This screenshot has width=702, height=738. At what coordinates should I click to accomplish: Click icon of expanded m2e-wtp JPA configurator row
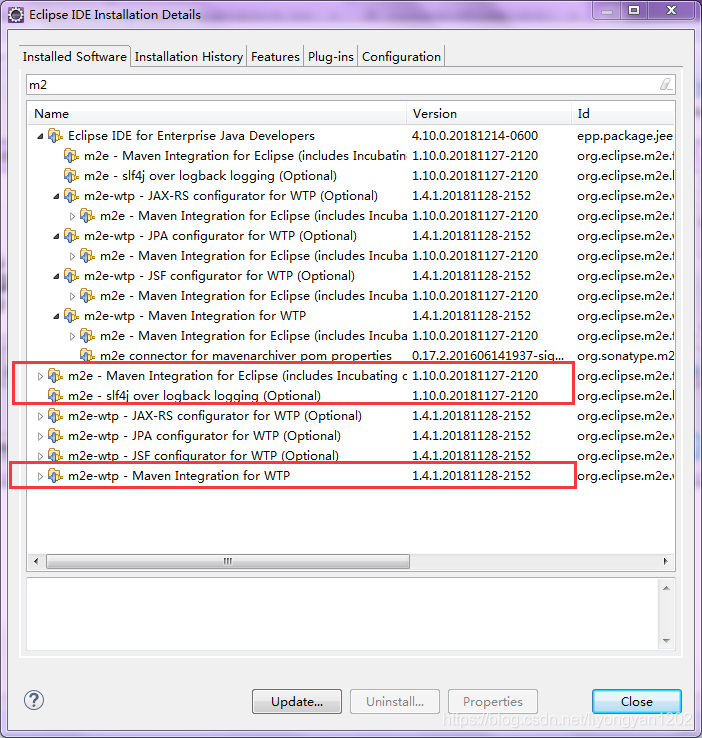point(72,236)
